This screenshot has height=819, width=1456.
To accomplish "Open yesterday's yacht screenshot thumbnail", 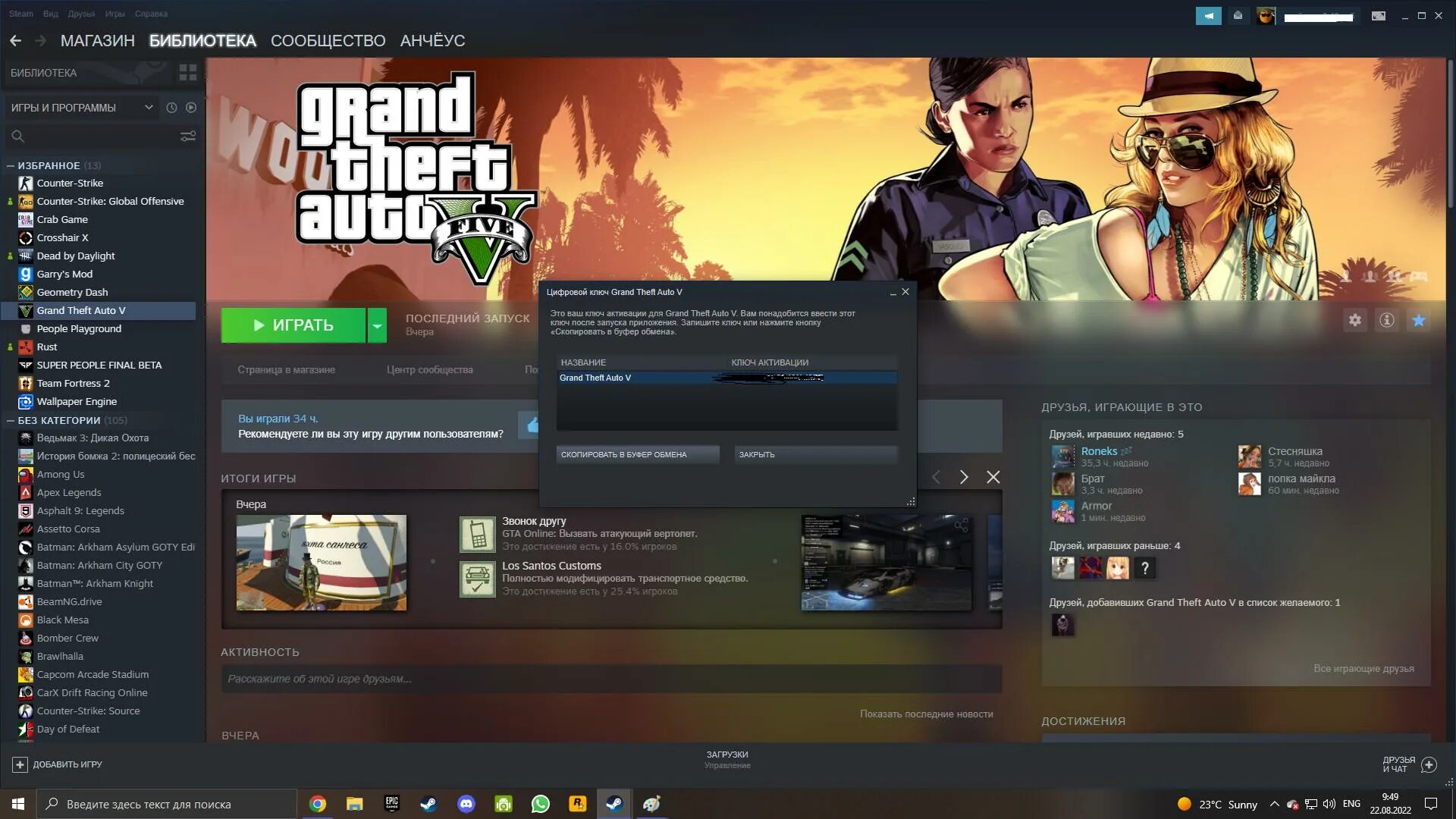I will coord(322,563).
